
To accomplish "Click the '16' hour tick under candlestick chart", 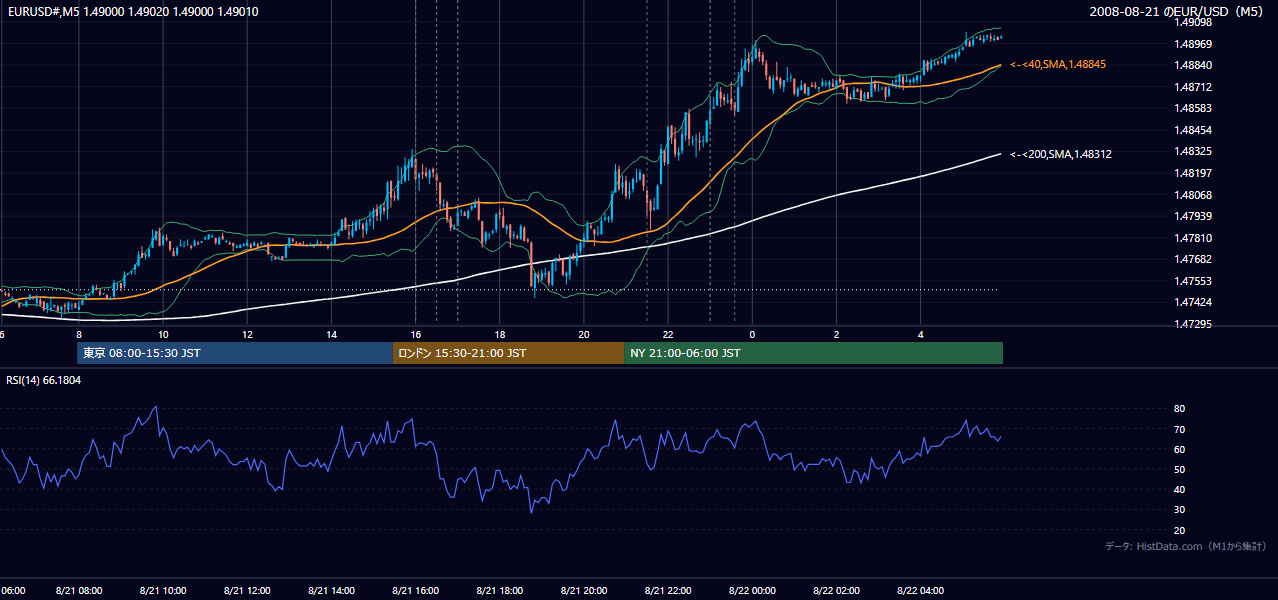I will 415,334.
